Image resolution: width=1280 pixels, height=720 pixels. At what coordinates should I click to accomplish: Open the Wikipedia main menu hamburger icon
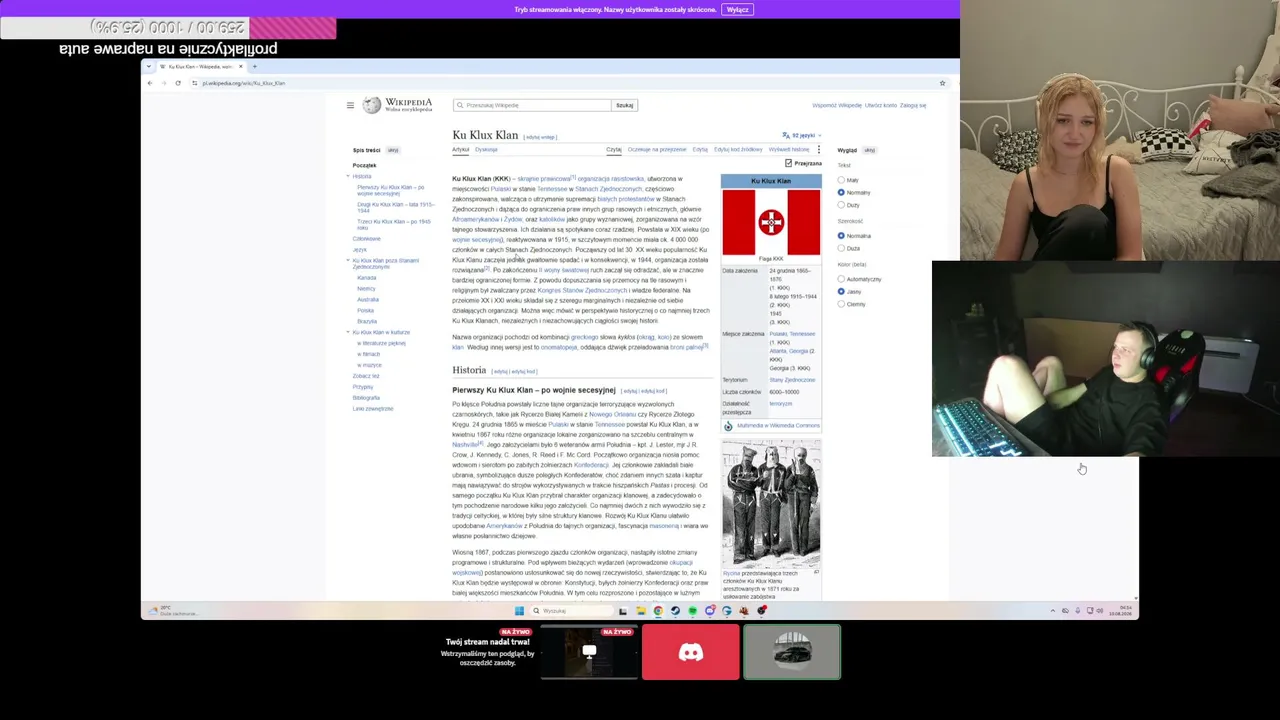[350, 105]
